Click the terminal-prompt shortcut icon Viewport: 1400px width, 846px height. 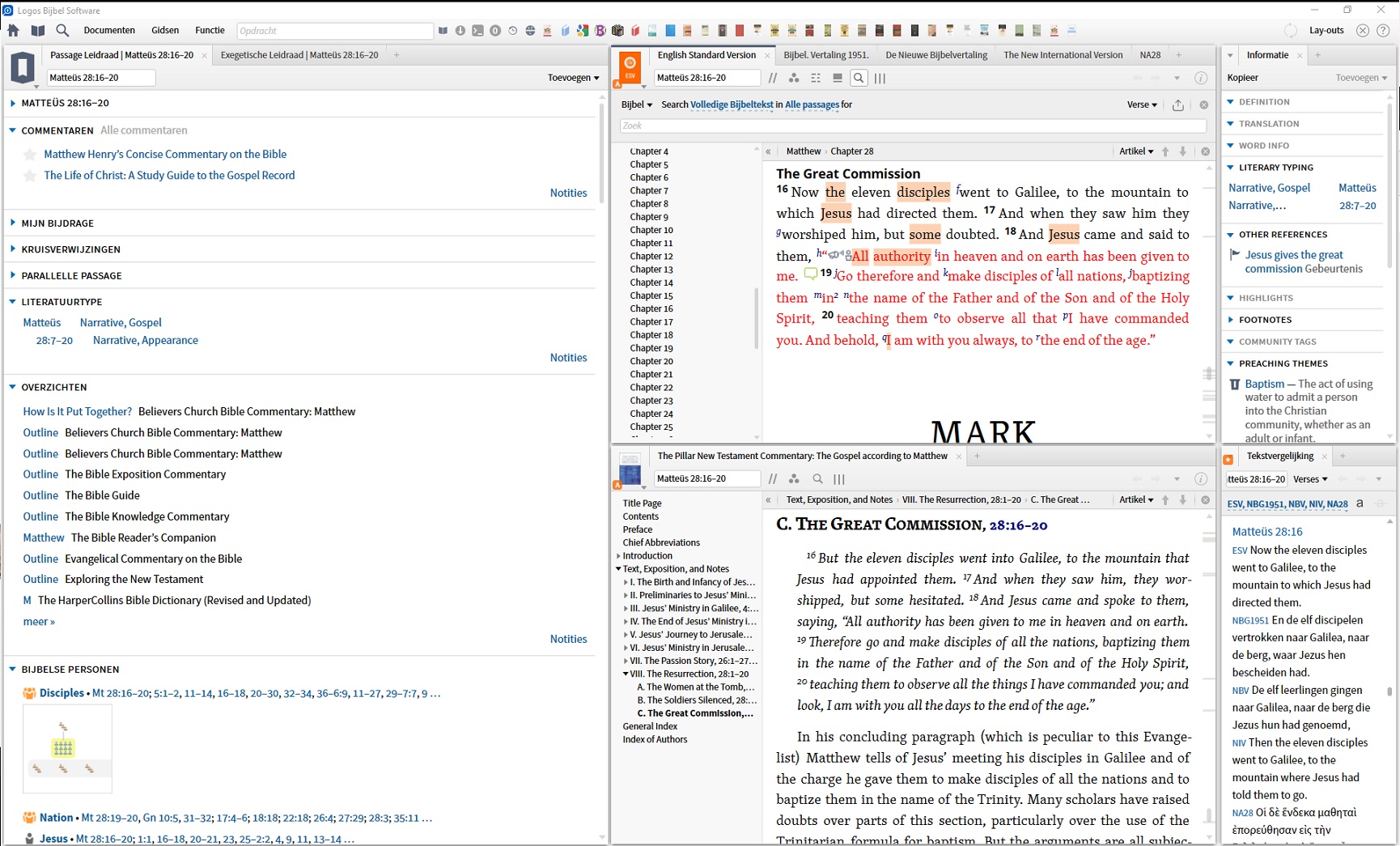pyautogui.click(x=477, y=31)
